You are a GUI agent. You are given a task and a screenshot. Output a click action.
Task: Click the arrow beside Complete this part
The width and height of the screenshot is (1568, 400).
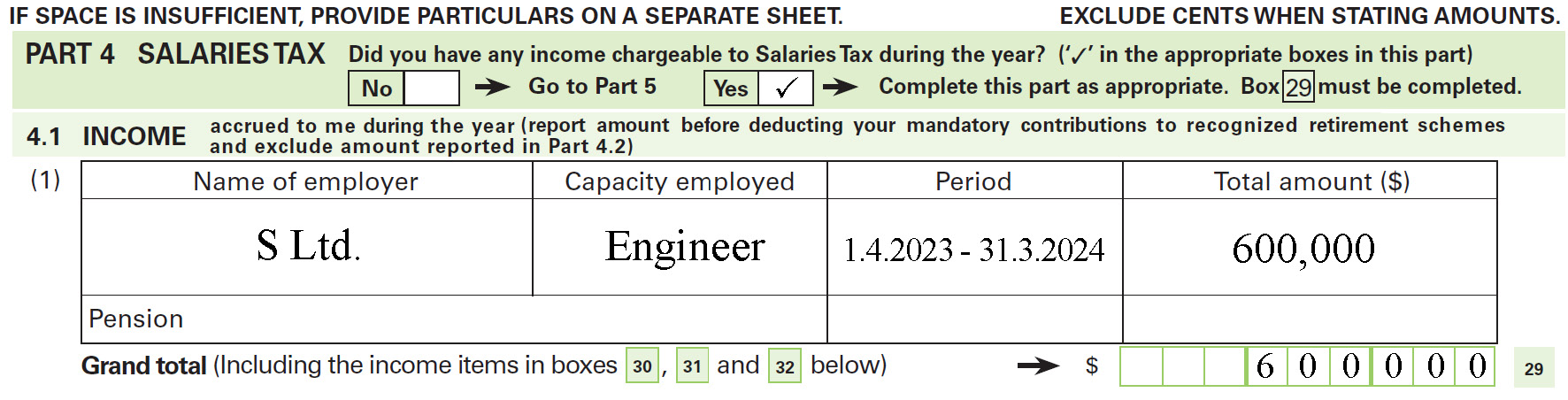click(x=840, y=87)
